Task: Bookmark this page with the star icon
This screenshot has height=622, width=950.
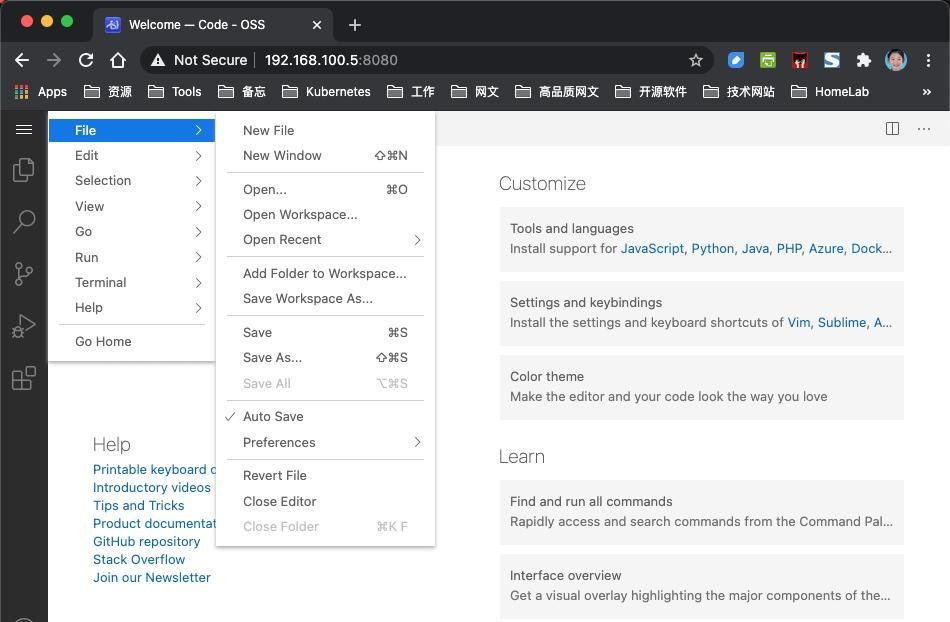Action: click(x=696, y=60)
